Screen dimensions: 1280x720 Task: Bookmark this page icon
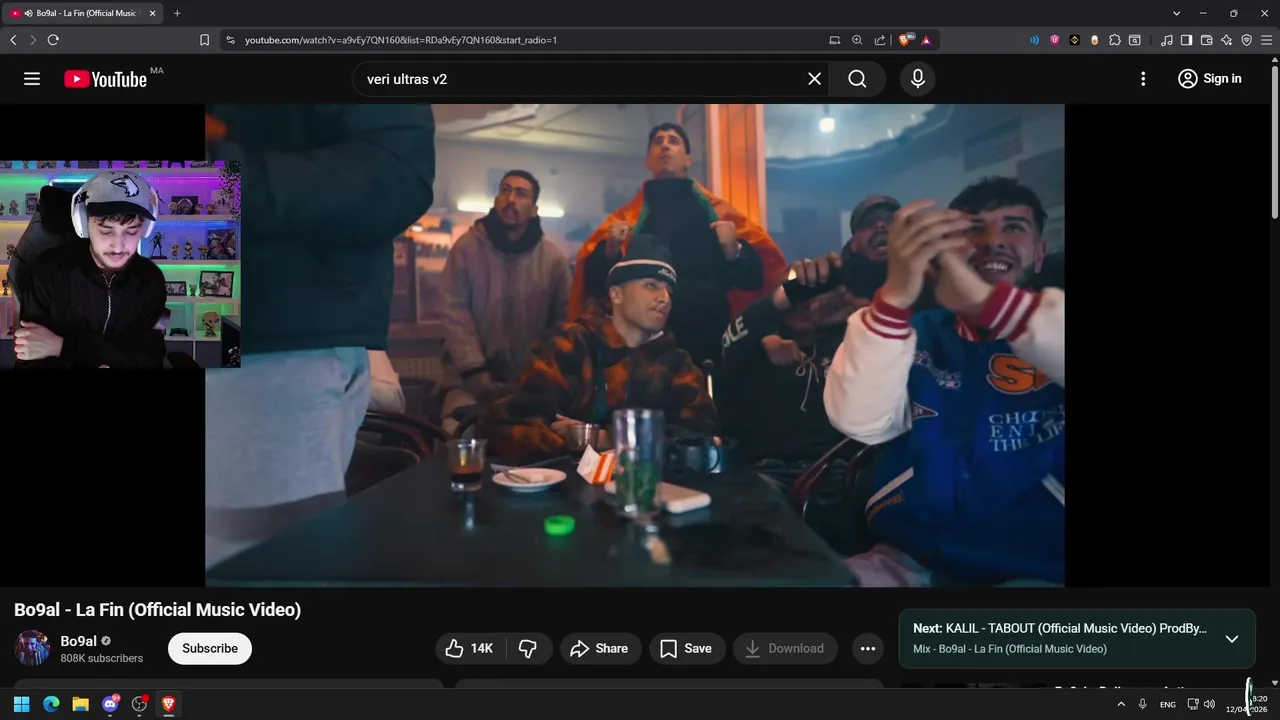pos(204,40)
